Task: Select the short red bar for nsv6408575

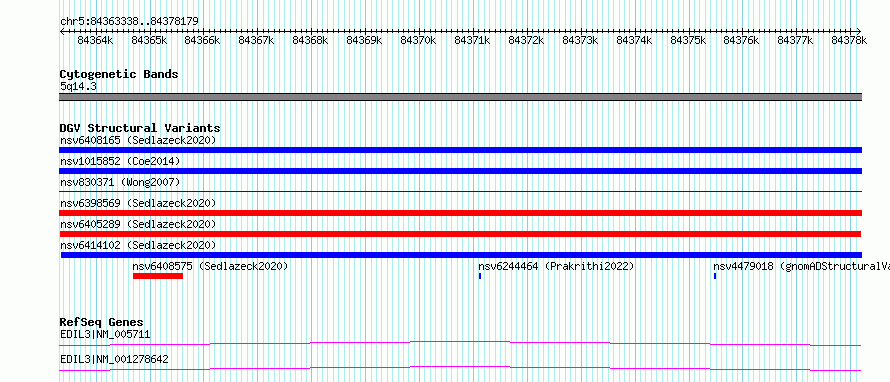Action: 158,276
